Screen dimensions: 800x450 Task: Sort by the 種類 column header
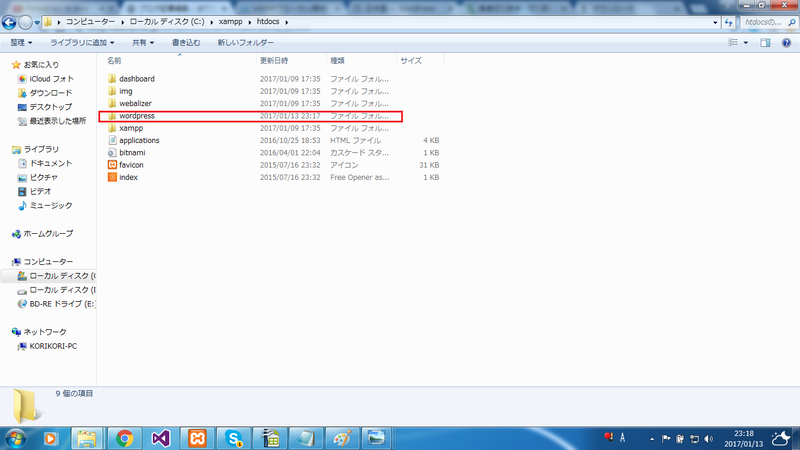tap(337, 60)
